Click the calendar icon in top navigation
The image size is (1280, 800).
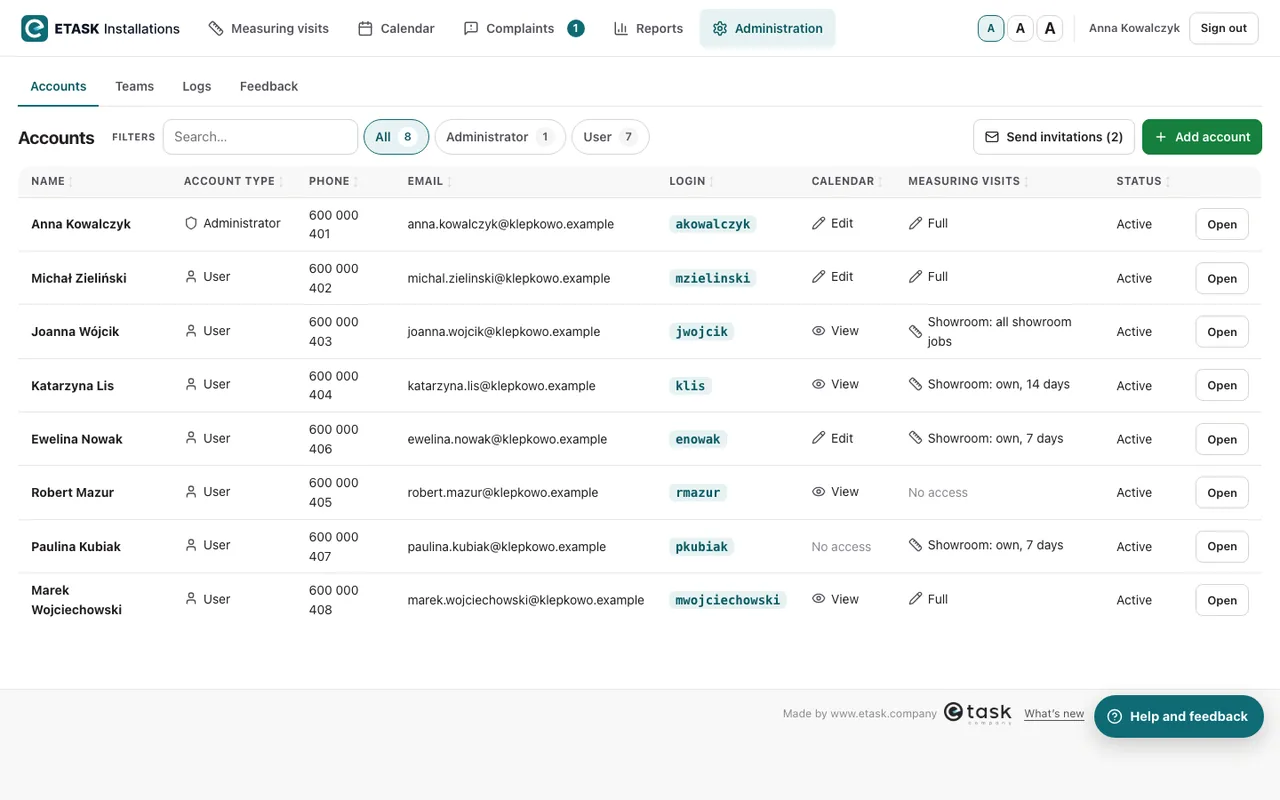365,28
